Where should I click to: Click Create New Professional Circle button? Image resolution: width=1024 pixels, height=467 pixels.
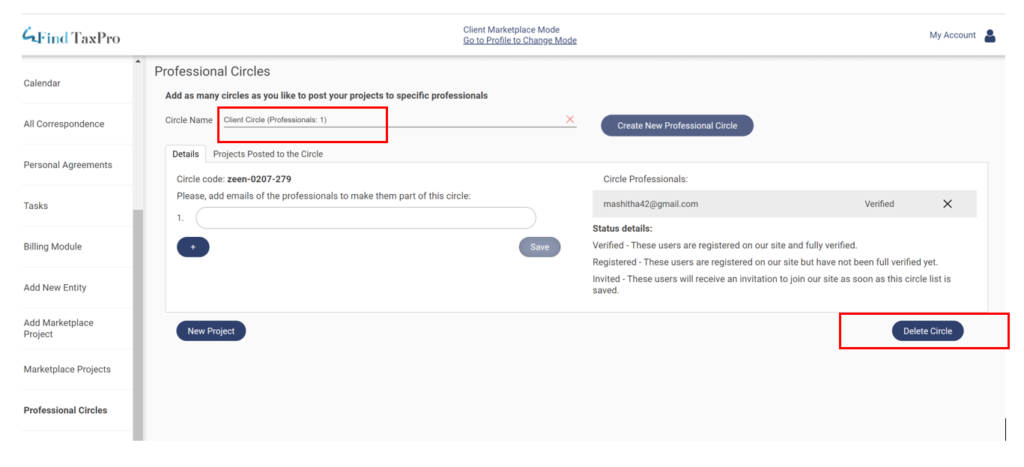(676, 126)
